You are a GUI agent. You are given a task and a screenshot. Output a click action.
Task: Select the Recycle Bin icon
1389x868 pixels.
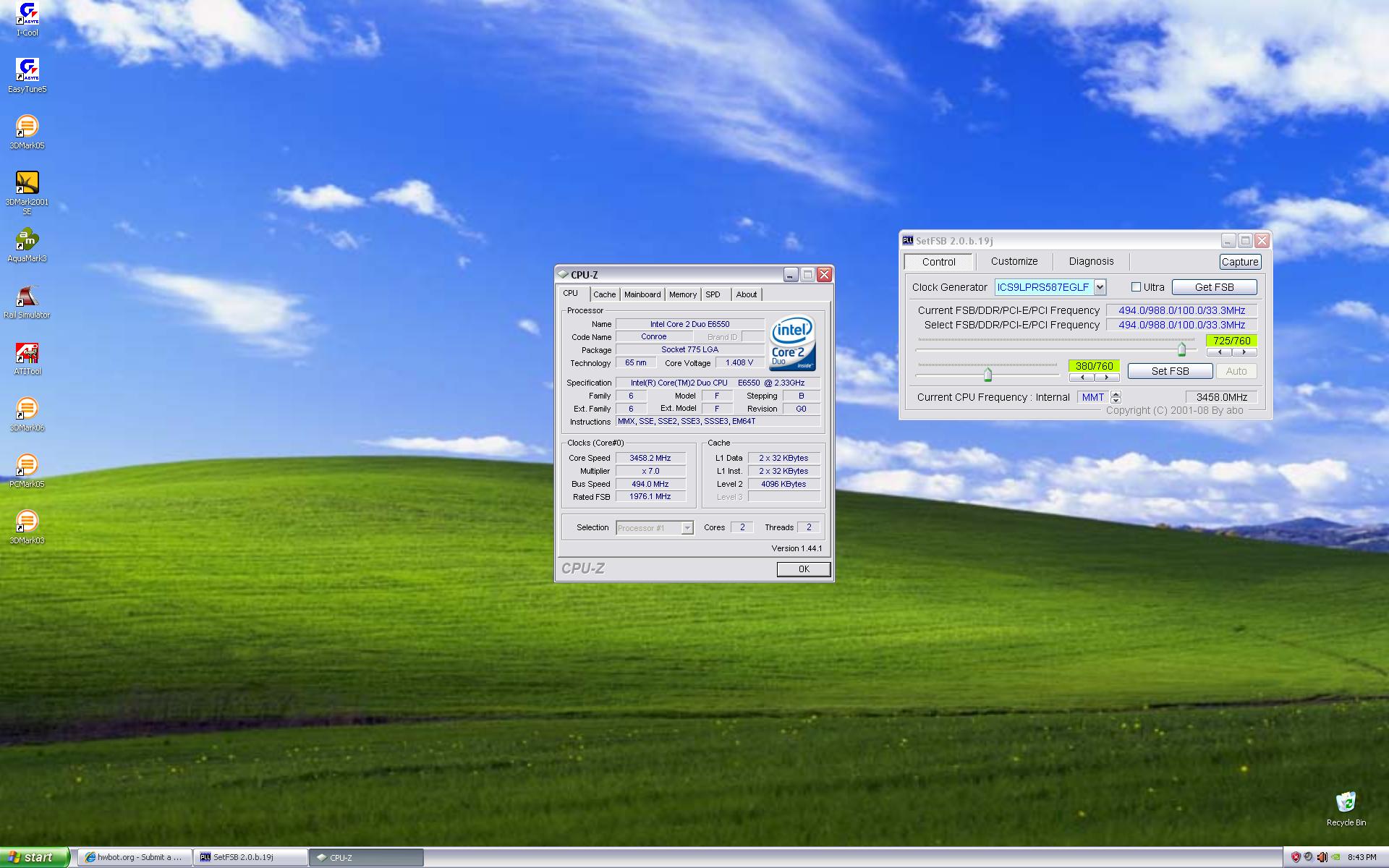click(1346, 808)
